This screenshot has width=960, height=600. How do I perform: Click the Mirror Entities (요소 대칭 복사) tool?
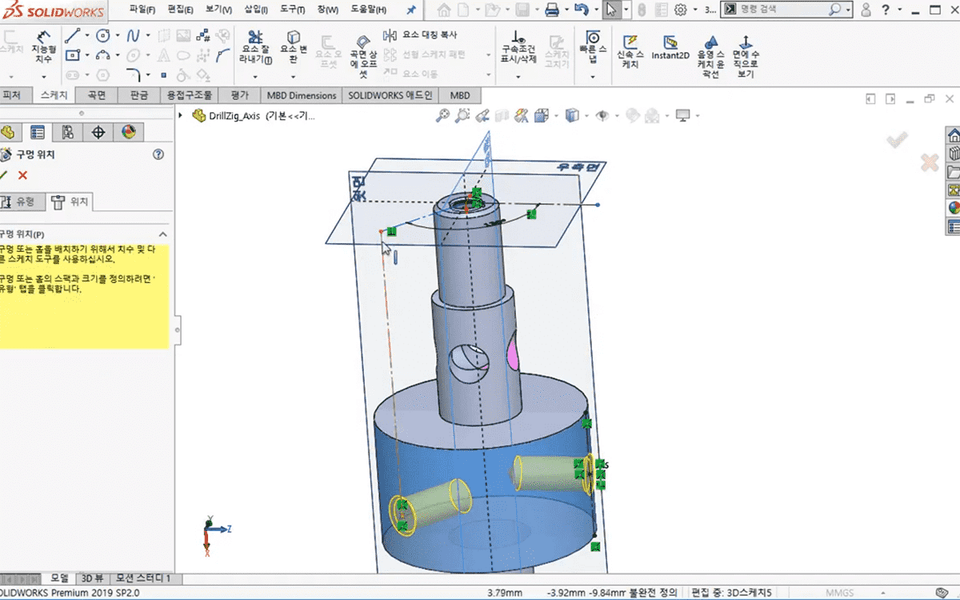tap(420, 35)
